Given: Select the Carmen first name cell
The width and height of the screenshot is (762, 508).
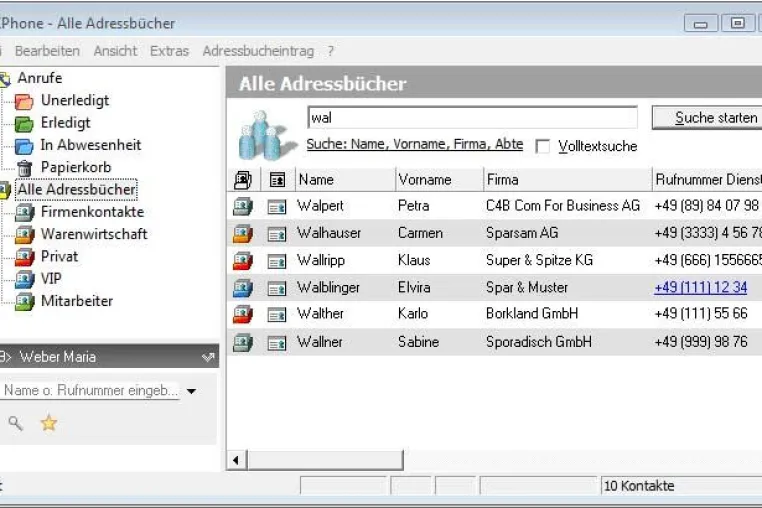Looking at the screenshot, I should click(x=420, y=233).
